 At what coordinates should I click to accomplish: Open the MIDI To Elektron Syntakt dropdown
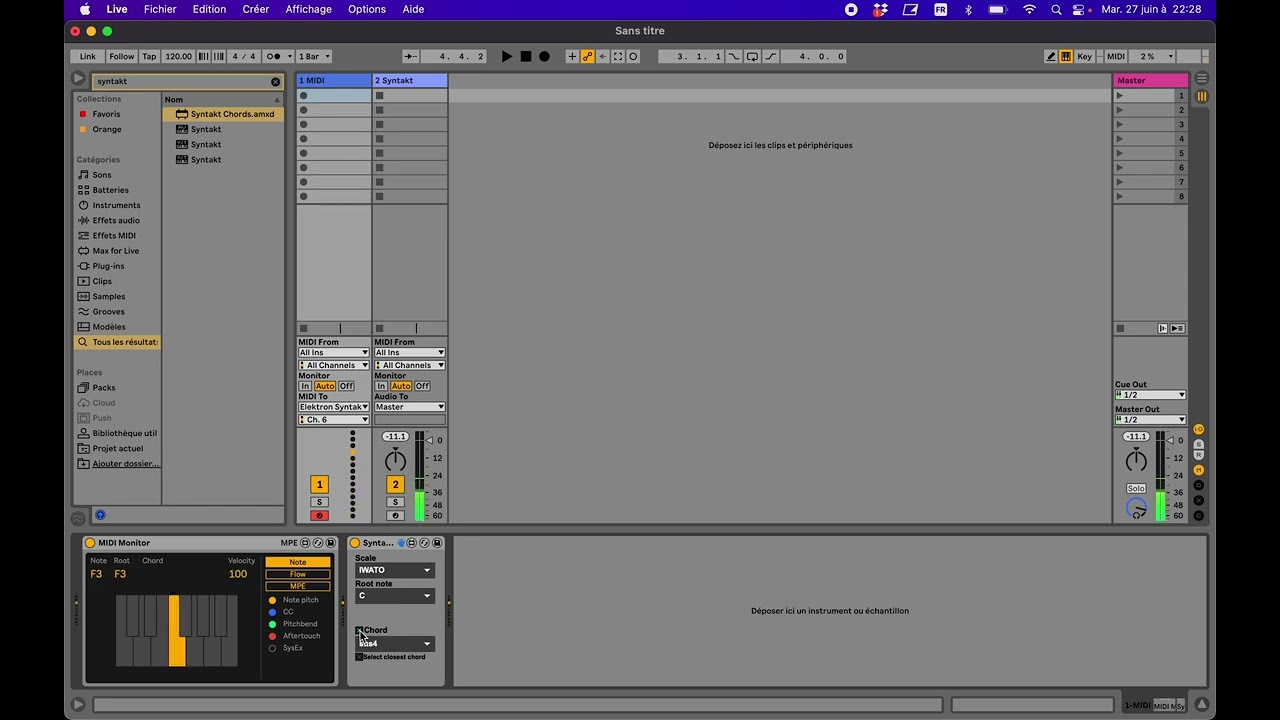[334, 407]
